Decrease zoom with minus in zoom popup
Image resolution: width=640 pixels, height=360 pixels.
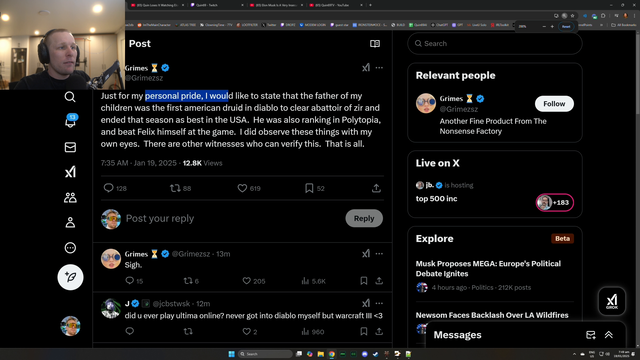coord(544,27)
